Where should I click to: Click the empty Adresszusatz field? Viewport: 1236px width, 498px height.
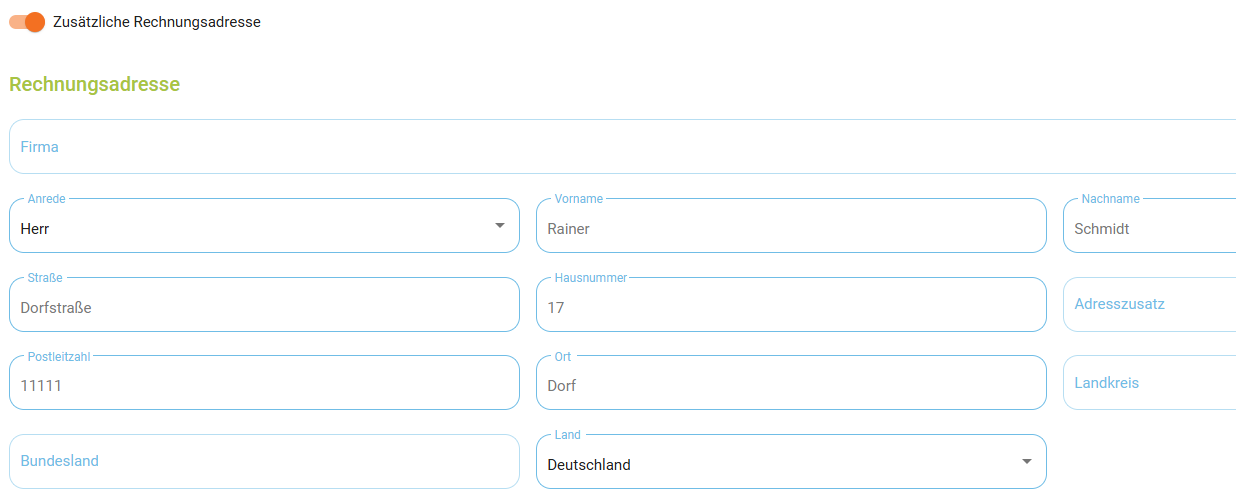point(1149,304)
